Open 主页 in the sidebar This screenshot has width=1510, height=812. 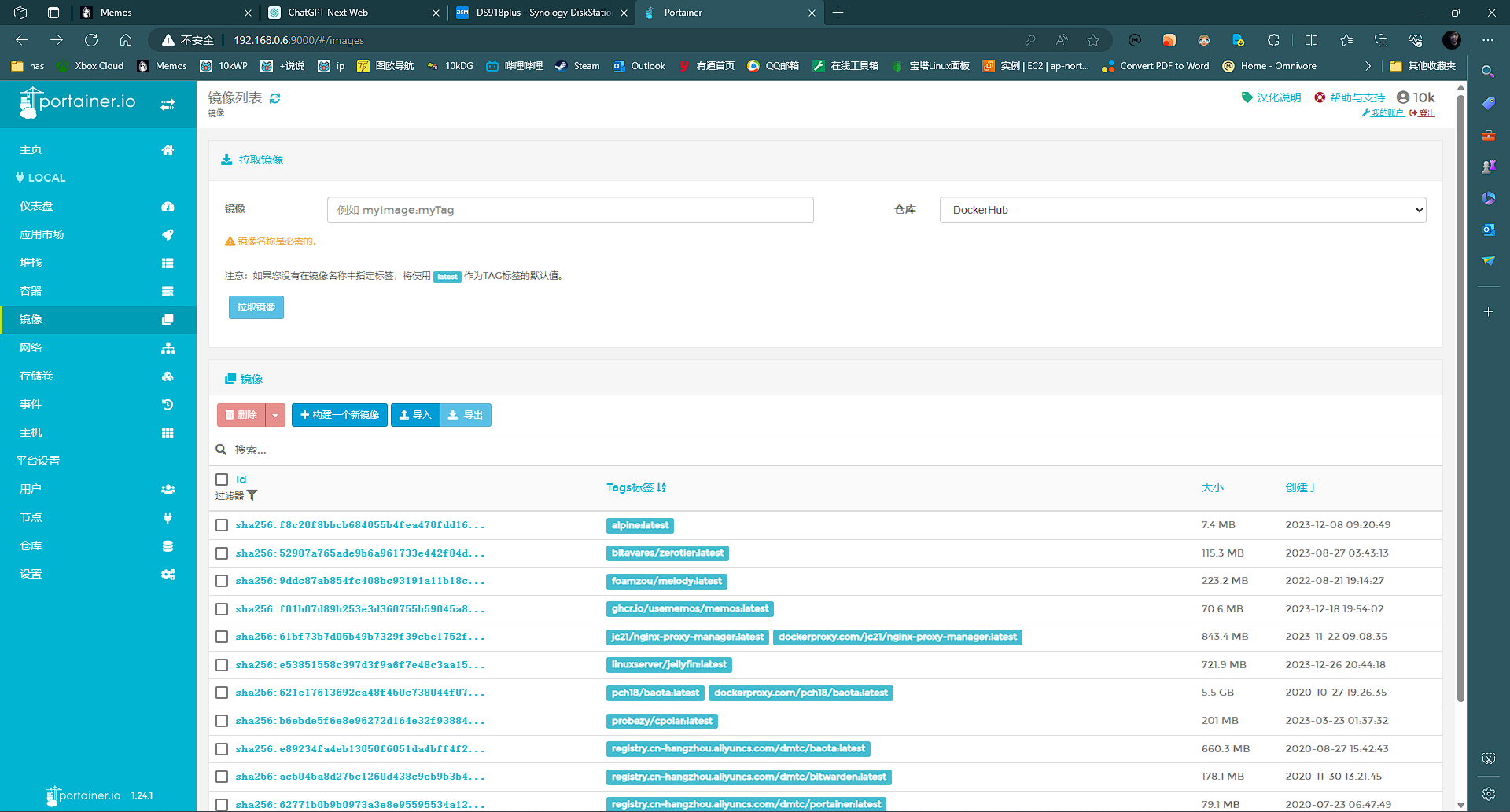[98, 149]
